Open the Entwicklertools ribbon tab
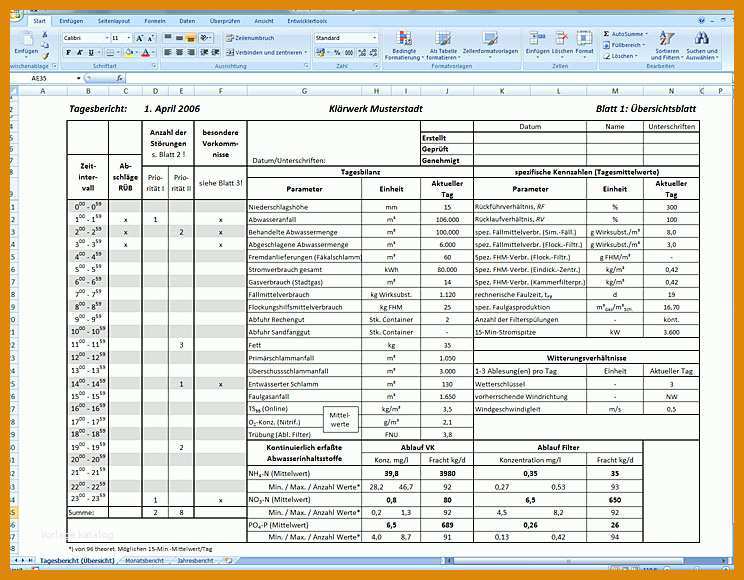 point(307,21)
